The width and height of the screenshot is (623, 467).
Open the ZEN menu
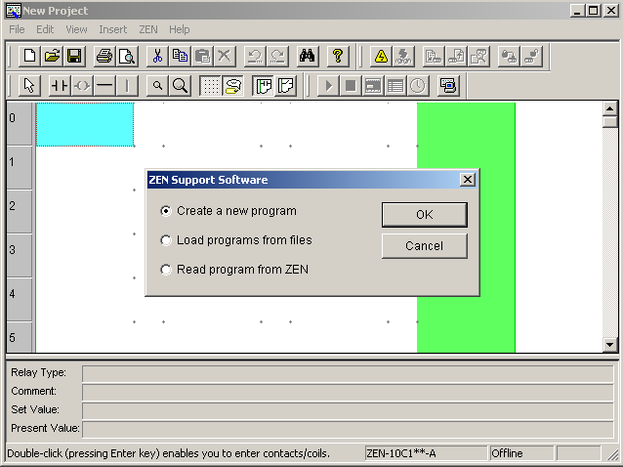(148, 29)
